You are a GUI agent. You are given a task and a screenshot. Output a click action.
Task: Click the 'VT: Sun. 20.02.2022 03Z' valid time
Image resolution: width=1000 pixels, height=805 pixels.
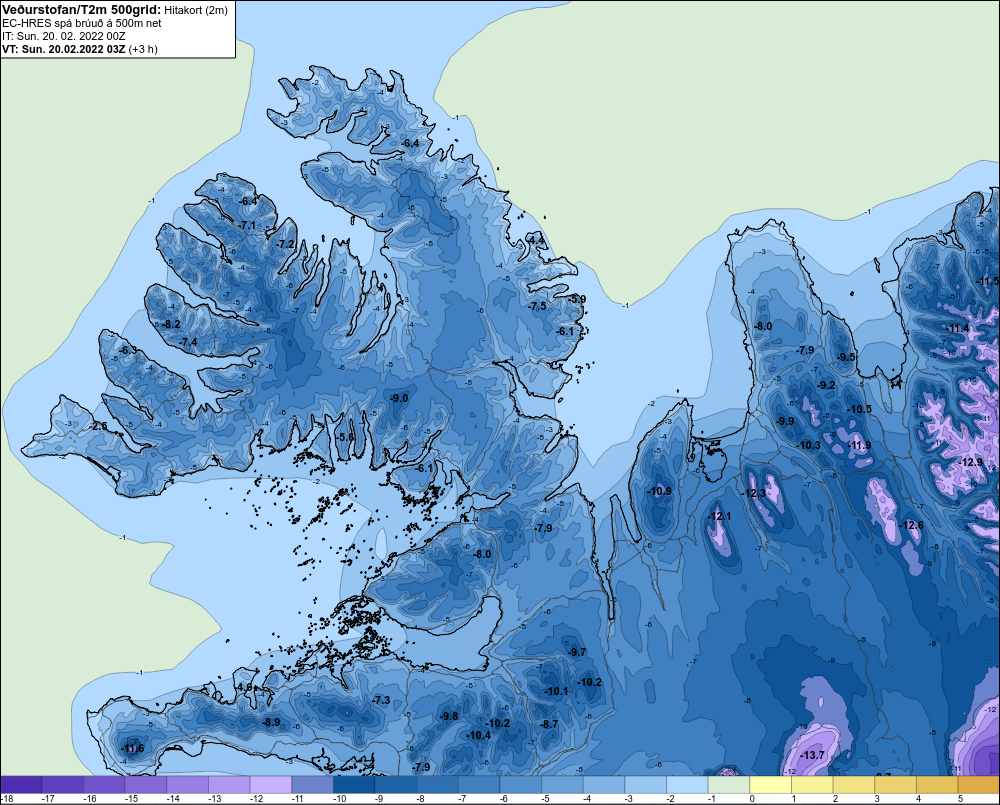pos(64,49)
